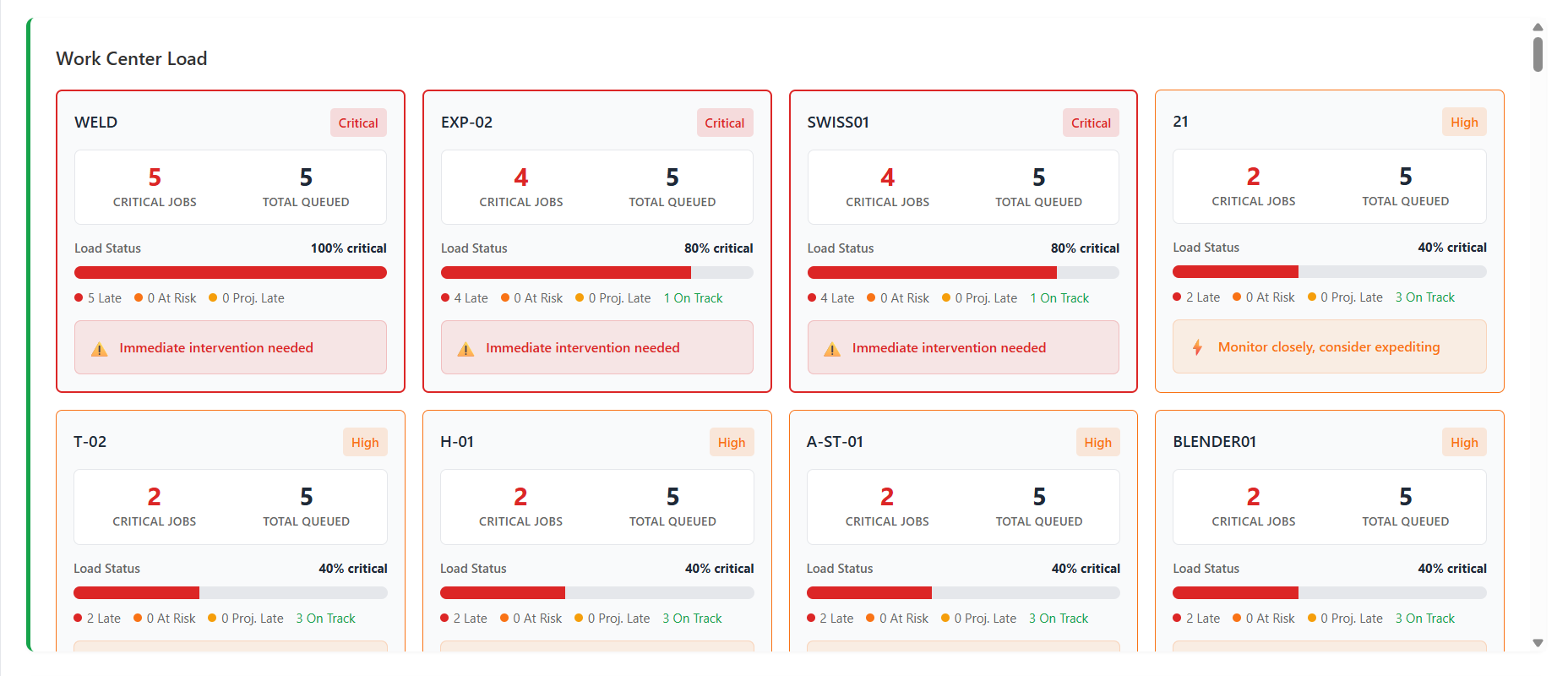Screen dimensions: 1568x676
Task: Click card 21 load status progress bar
Action: click(x=1330, y=271)
